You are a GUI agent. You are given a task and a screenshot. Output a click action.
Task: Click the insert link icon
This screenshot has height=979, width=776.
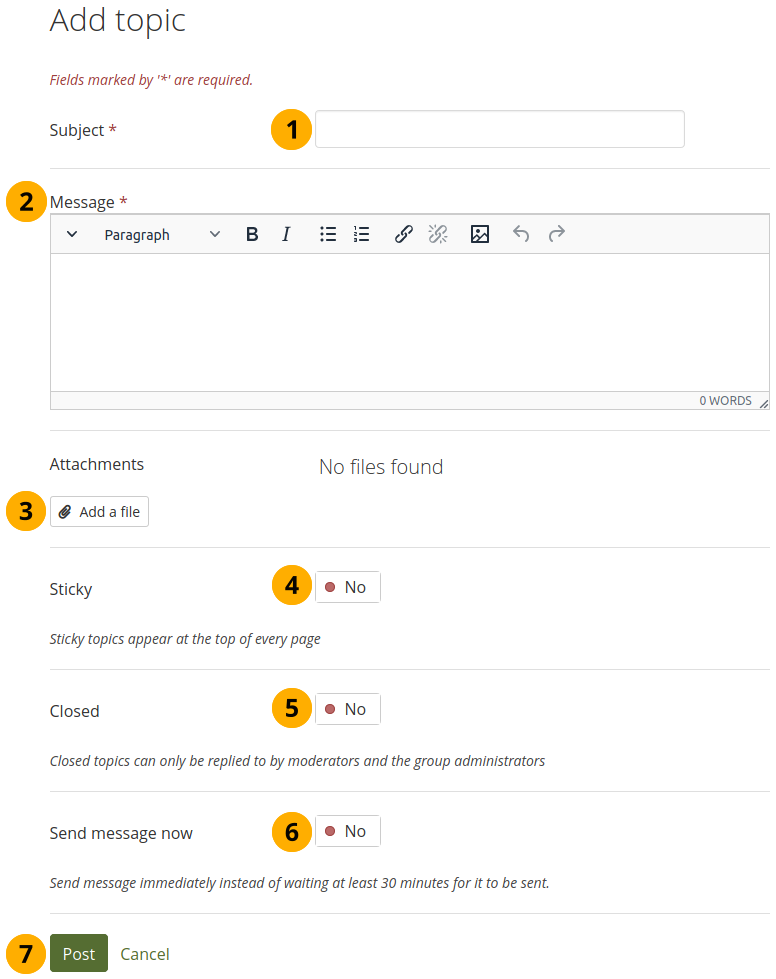404,235
